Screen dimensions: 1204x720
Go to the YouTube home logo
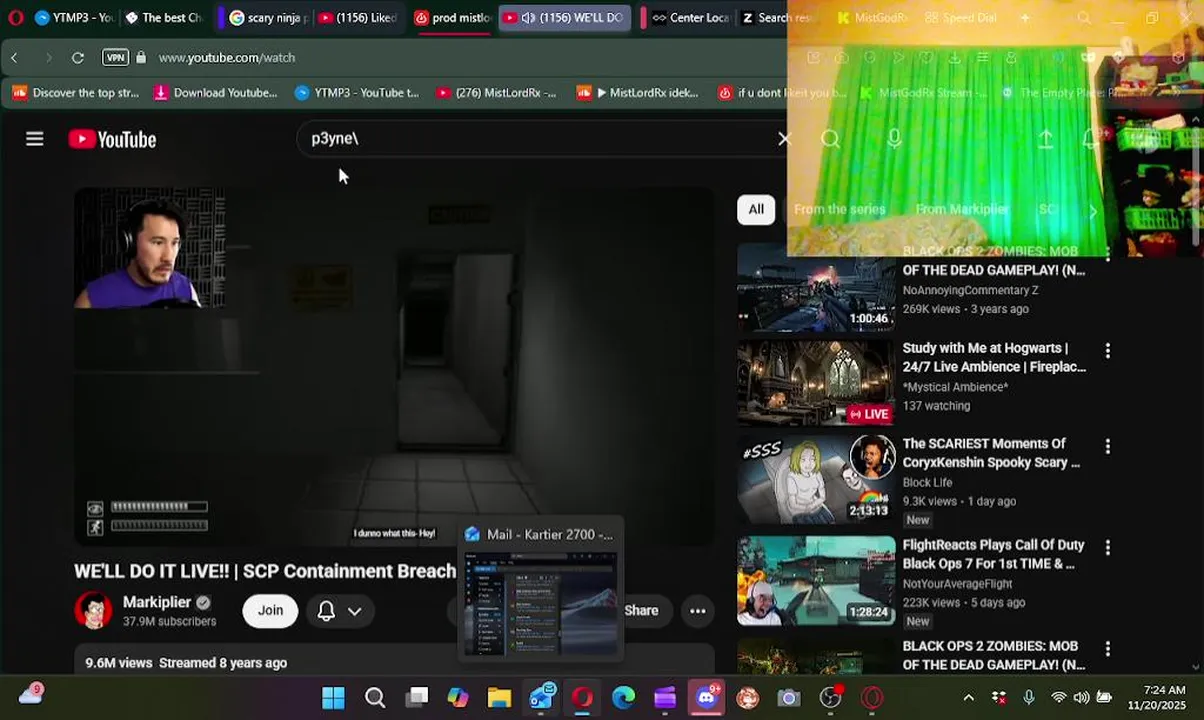[x=112, y=139]
